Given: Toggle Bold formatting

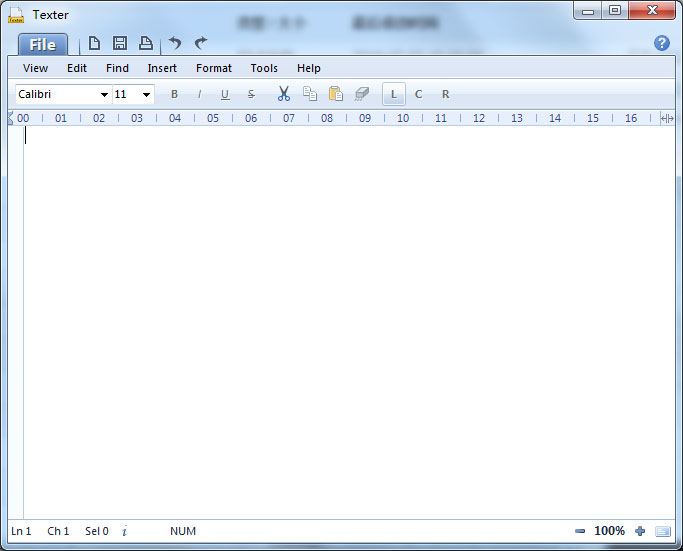Looking at the screenshot, I should point(174,94).
